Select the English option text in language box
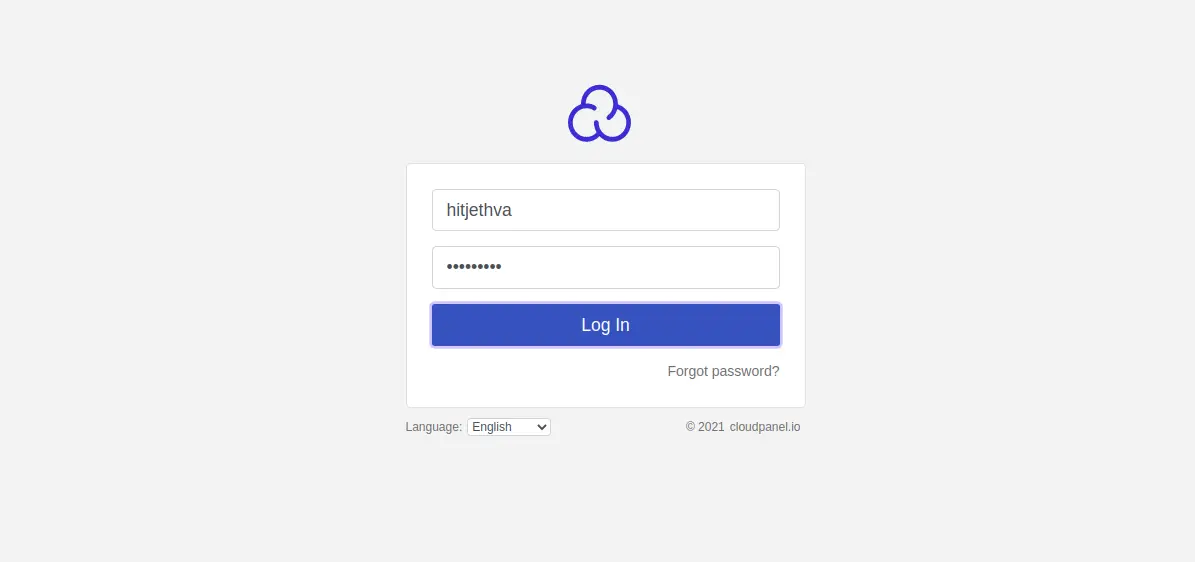Image resolution: width=1195 pixels, height=562 pixels. click(492, 427)
